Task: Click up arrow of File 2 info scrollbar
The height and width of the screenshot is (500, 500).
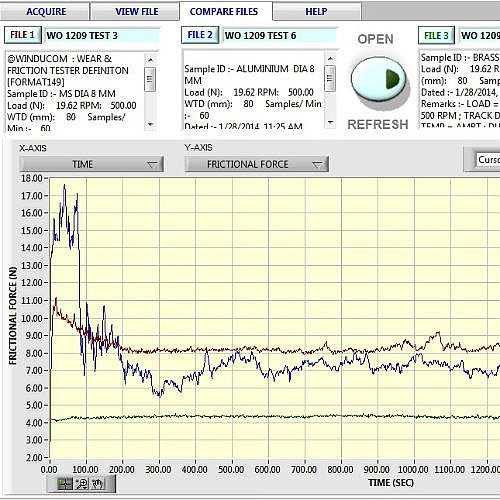Action: [330, 59]
